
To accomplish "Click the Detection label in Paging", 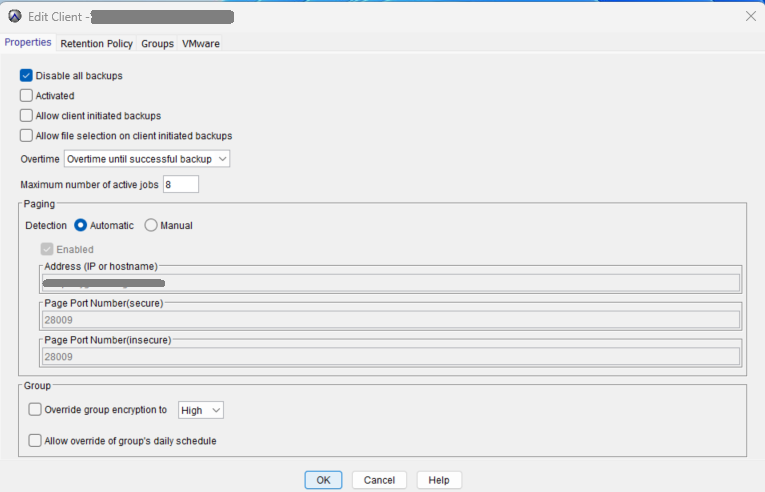I will click(x=46, y=226).
